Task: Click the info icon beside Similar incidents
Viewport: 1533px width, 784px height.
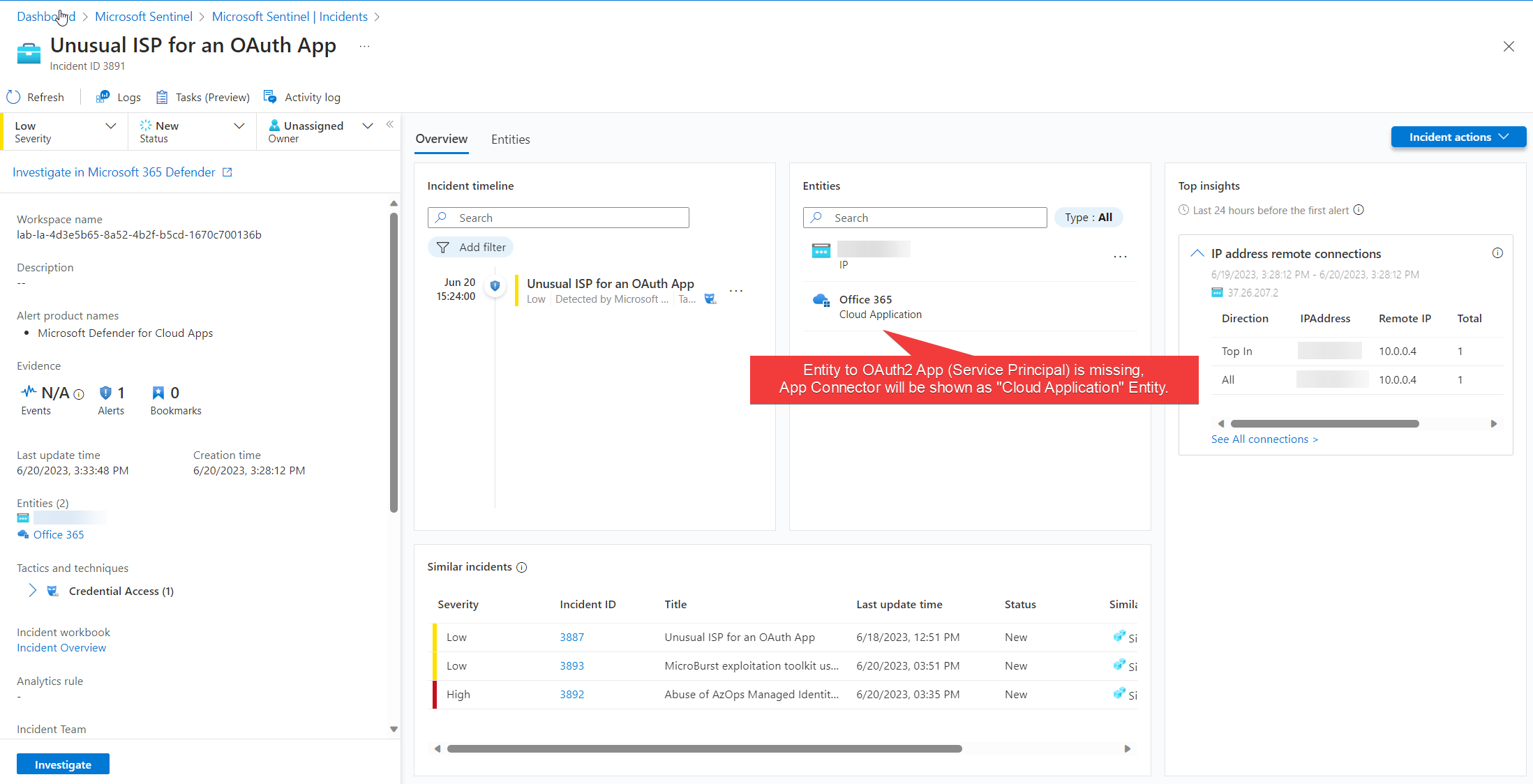Action: click(x=521, y=568)
